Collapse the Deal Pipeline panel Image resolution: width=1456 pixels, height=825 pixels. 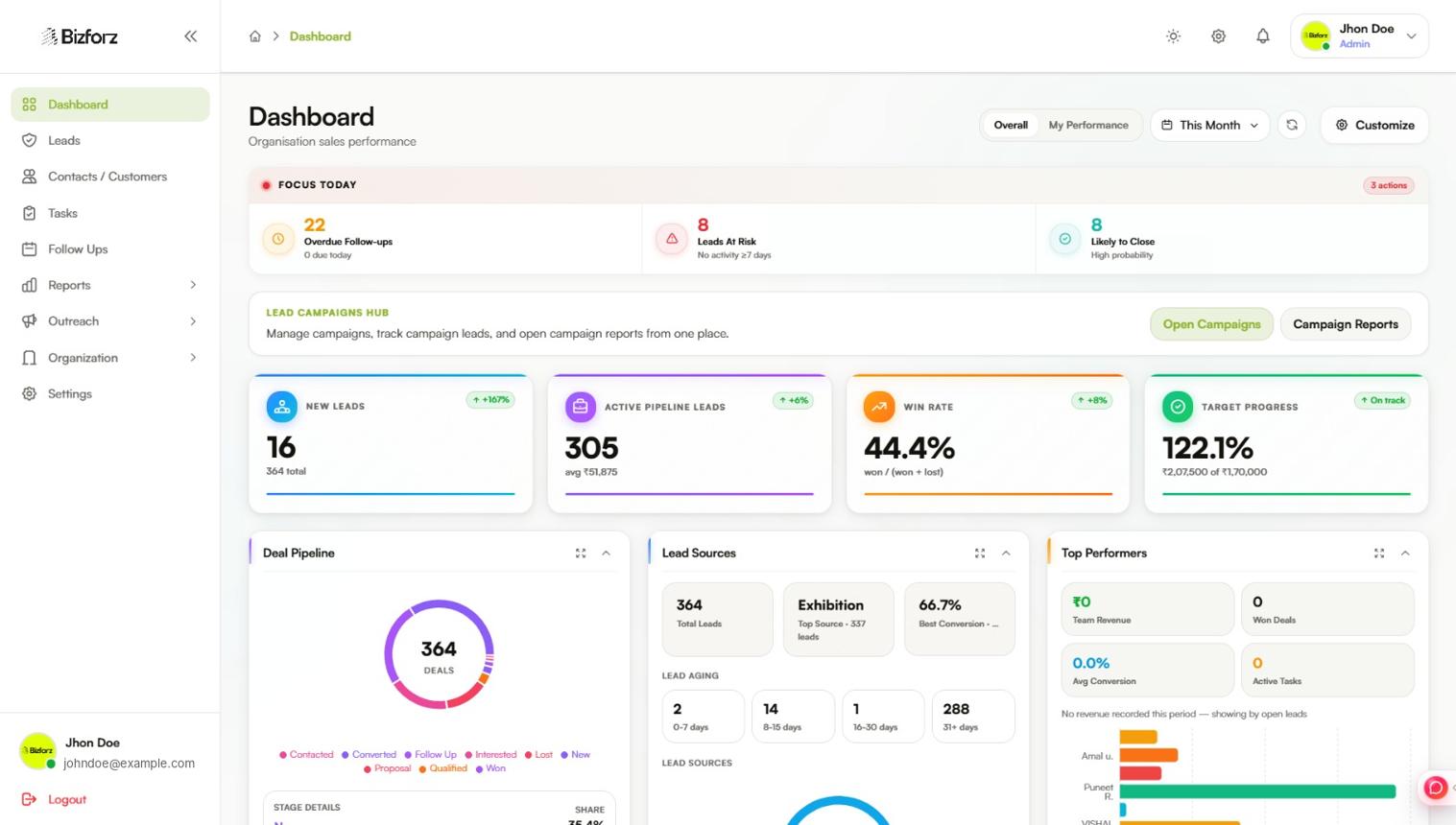point(606,554)
